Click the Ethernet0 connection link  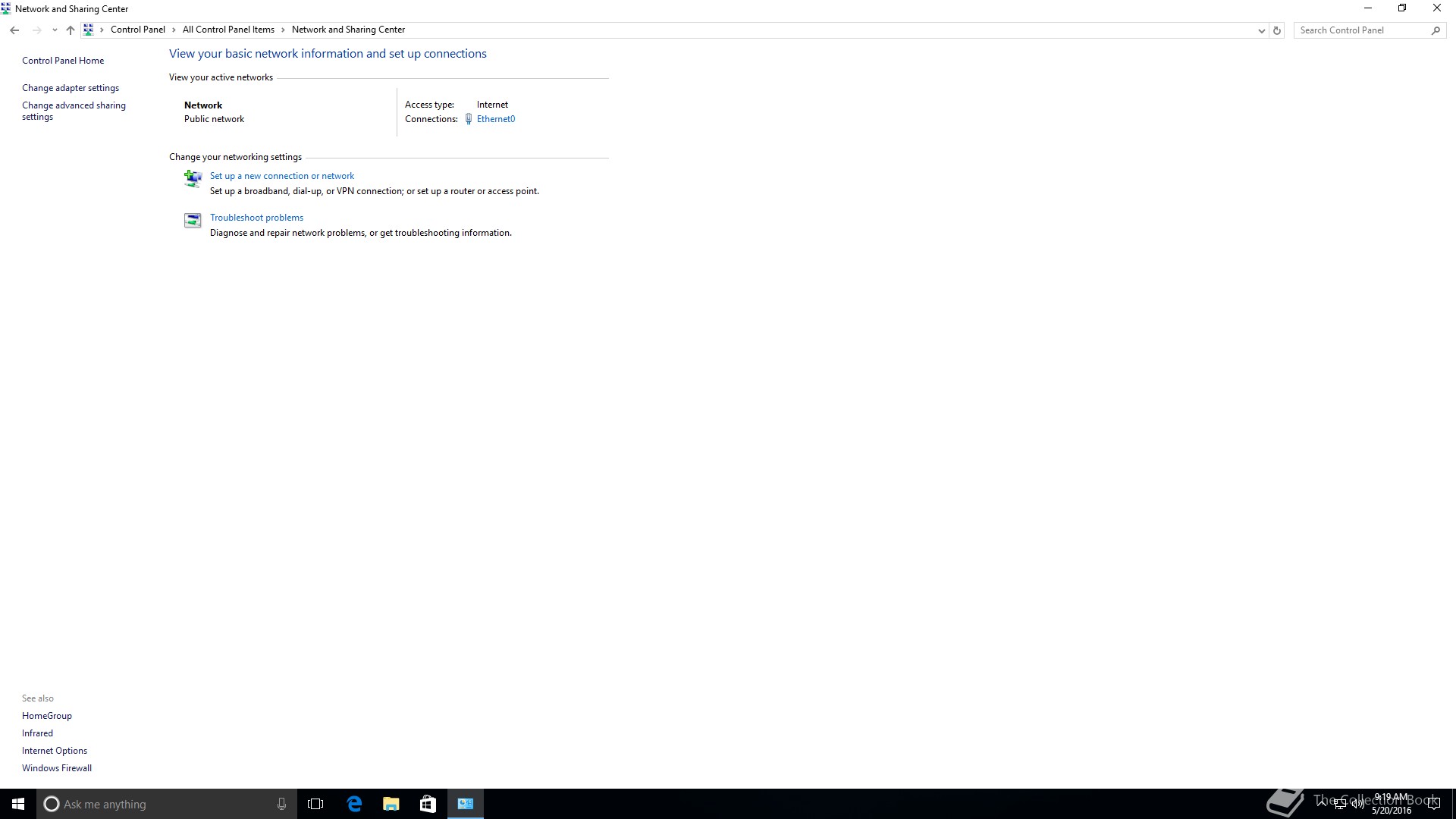point(496,119)
